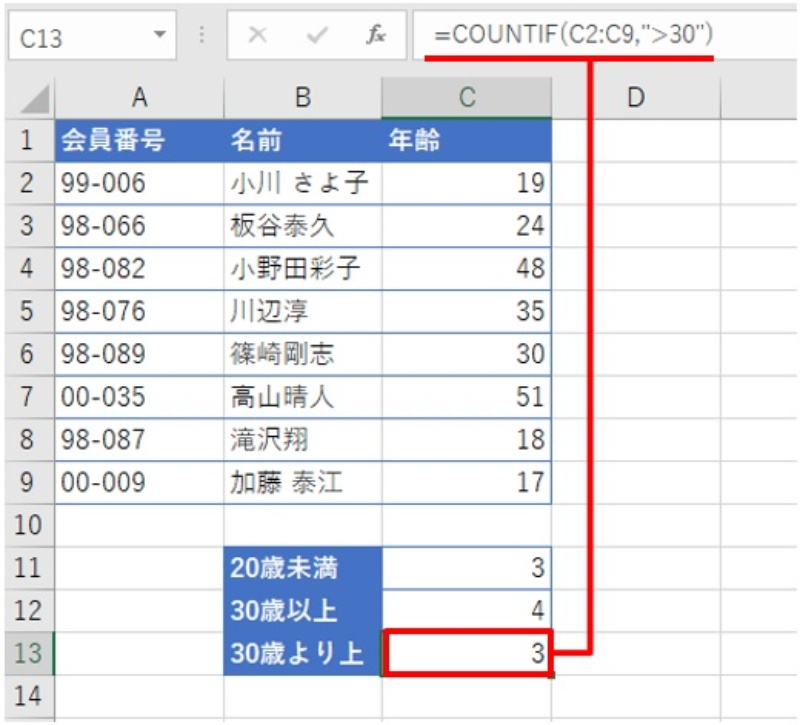Click cell with member number 98-076

pos(139,311)
